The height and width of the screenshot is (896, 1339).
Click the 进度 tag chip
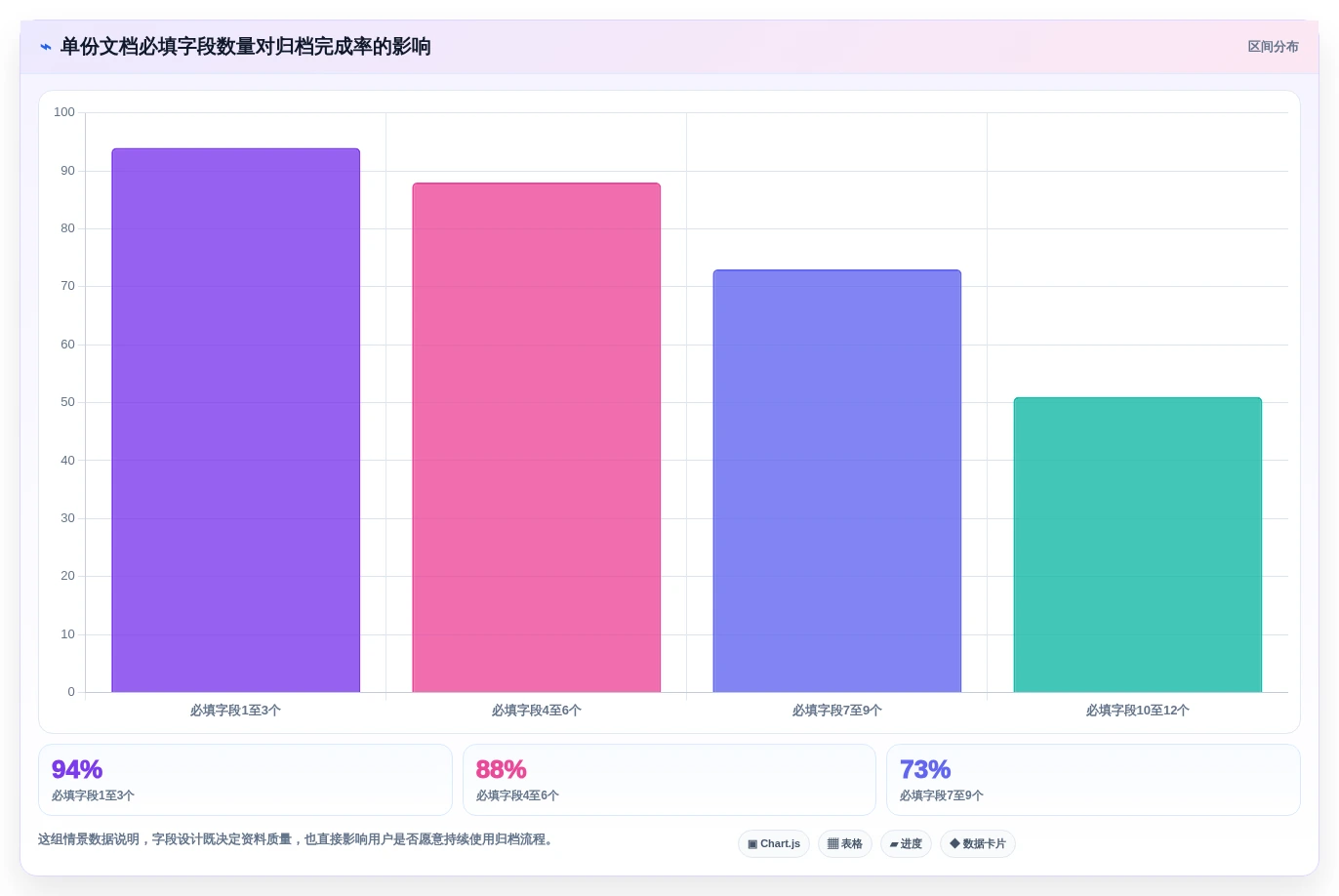tap(906, 844)
